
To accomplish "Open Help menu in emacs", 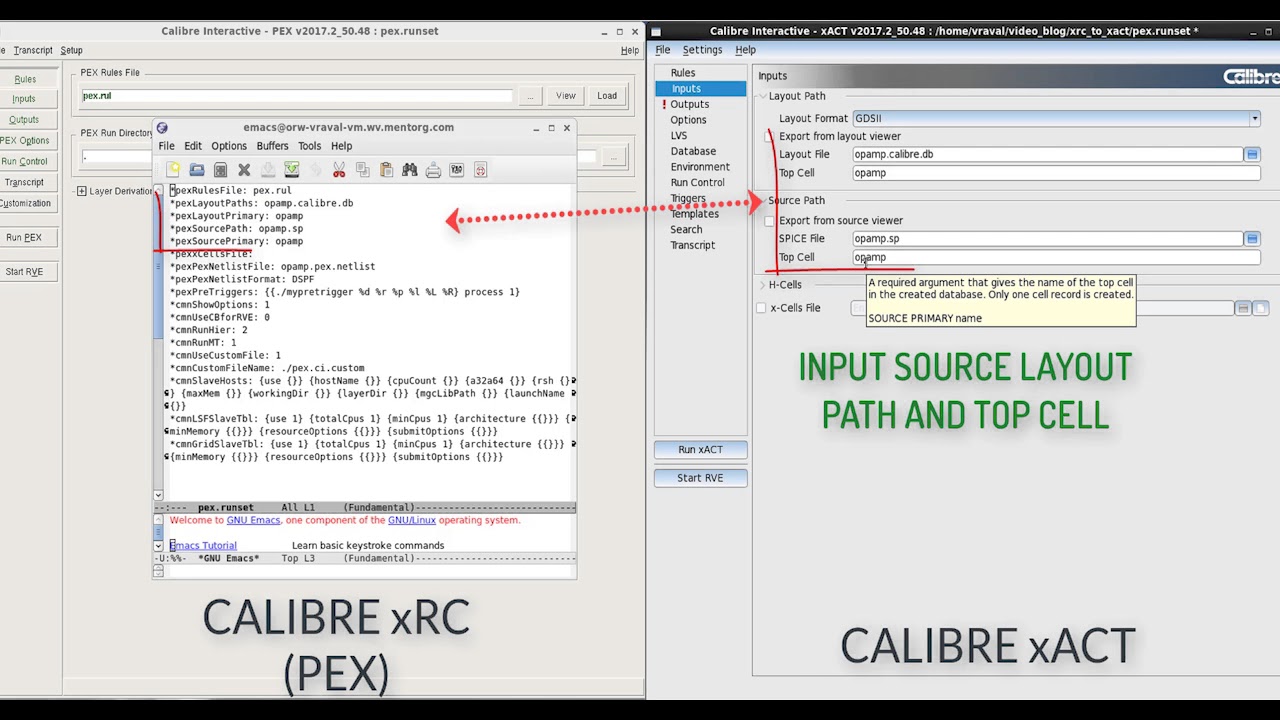I will [341, 146].
